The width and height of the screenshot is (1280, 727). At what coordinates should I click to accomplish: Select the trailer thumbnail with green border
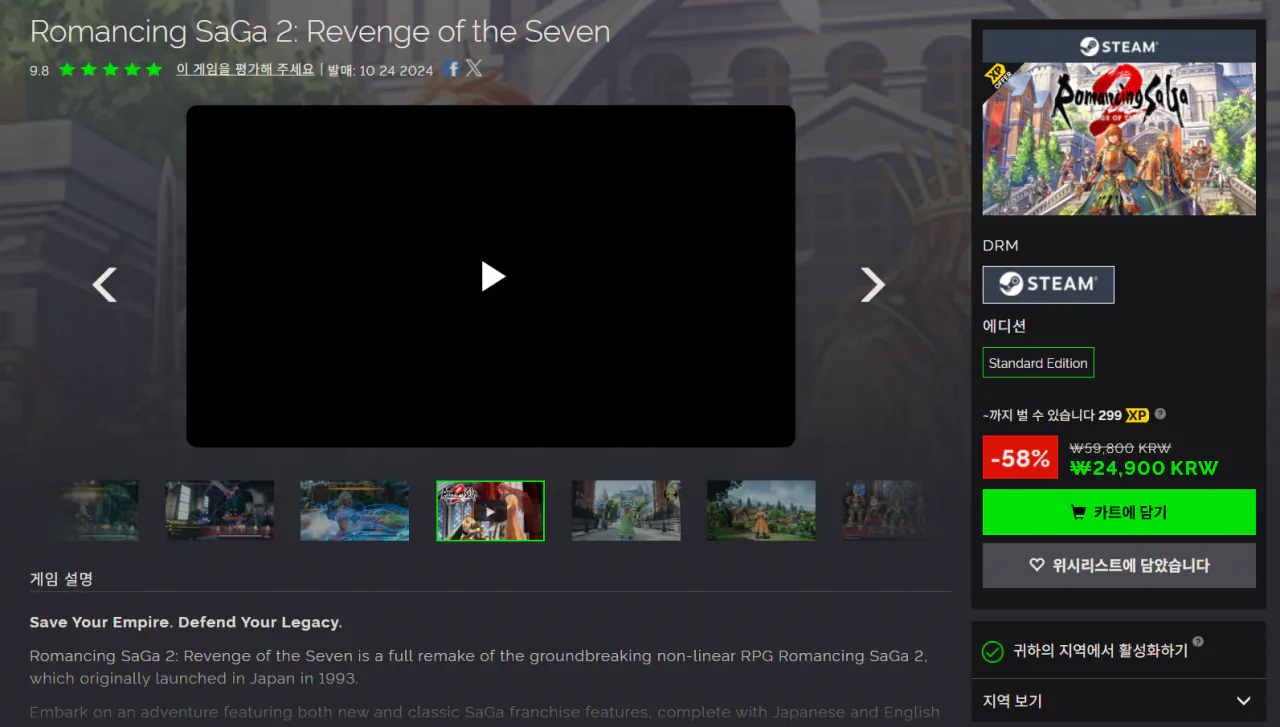490,511
